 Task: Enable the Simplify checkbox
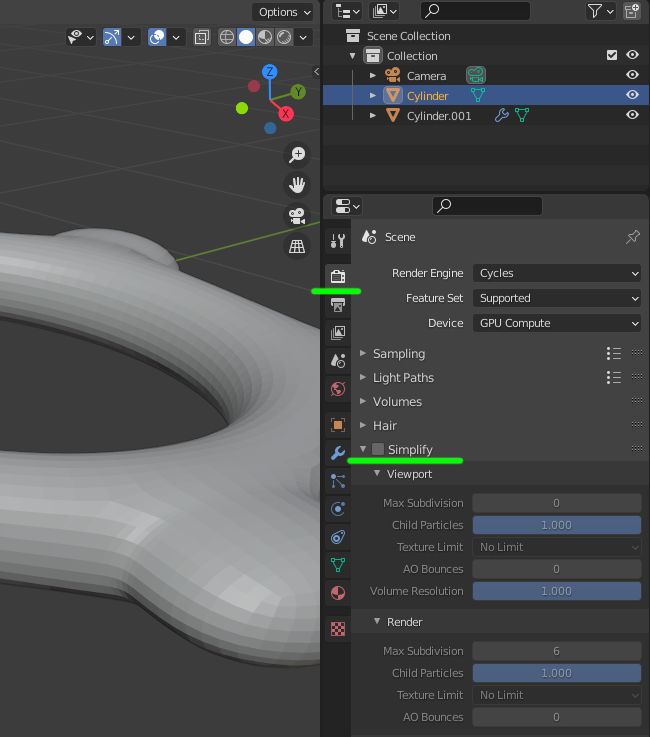pyautogui.click(x=378, y=449)
